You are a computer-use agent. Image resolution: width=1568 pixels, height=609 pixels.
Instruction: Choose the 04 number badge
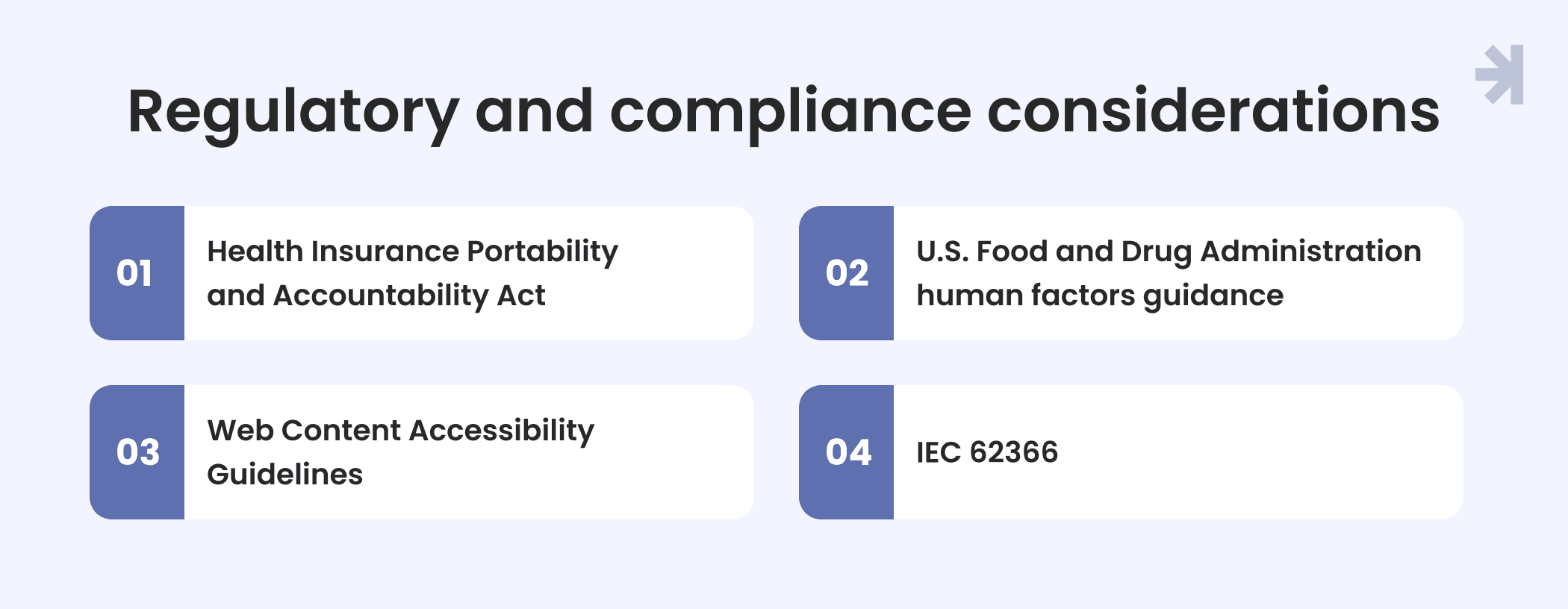(847, 452)
